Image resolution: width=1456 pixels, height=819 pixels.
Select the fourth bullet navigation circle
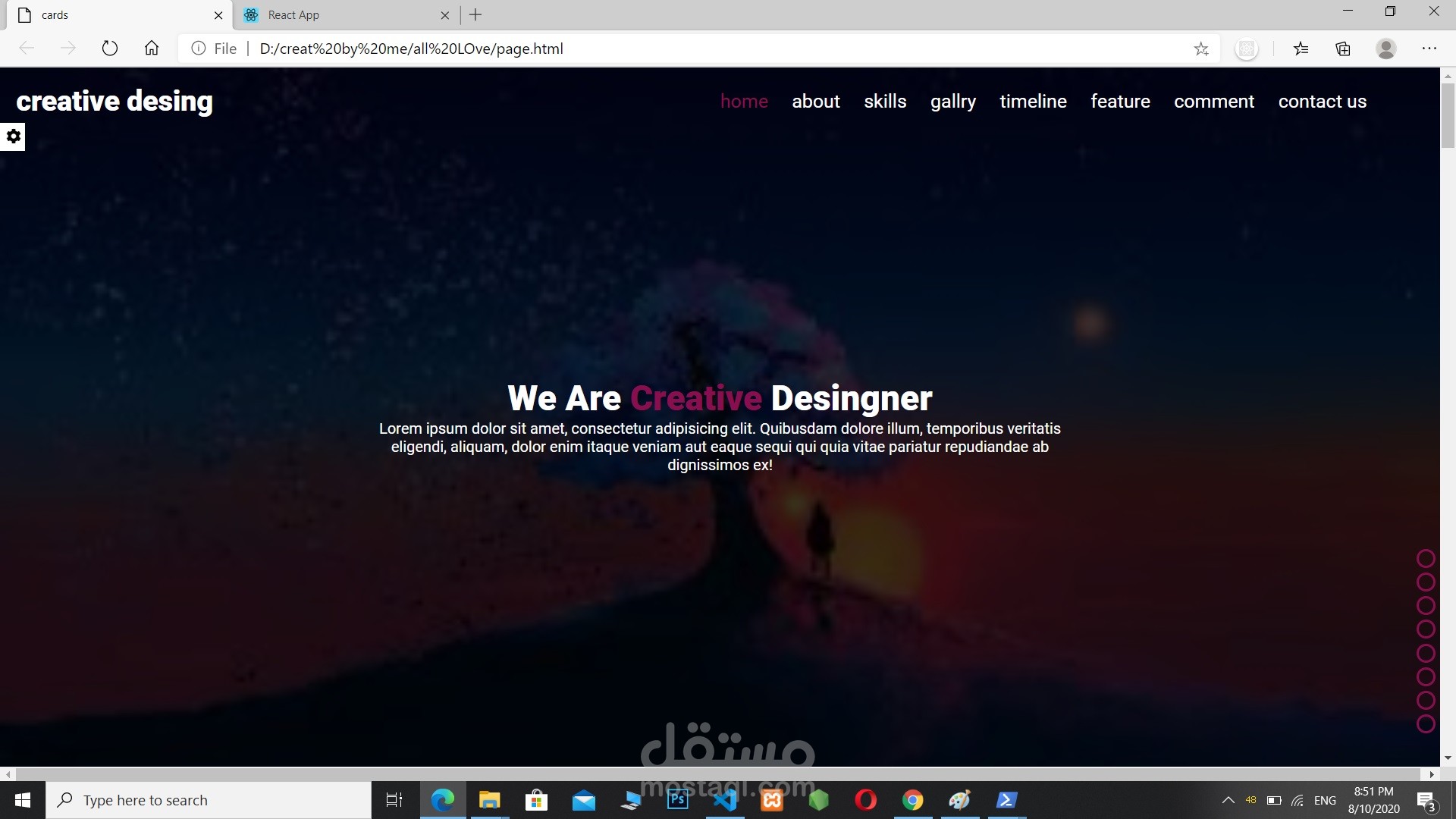coord(1426,629)
